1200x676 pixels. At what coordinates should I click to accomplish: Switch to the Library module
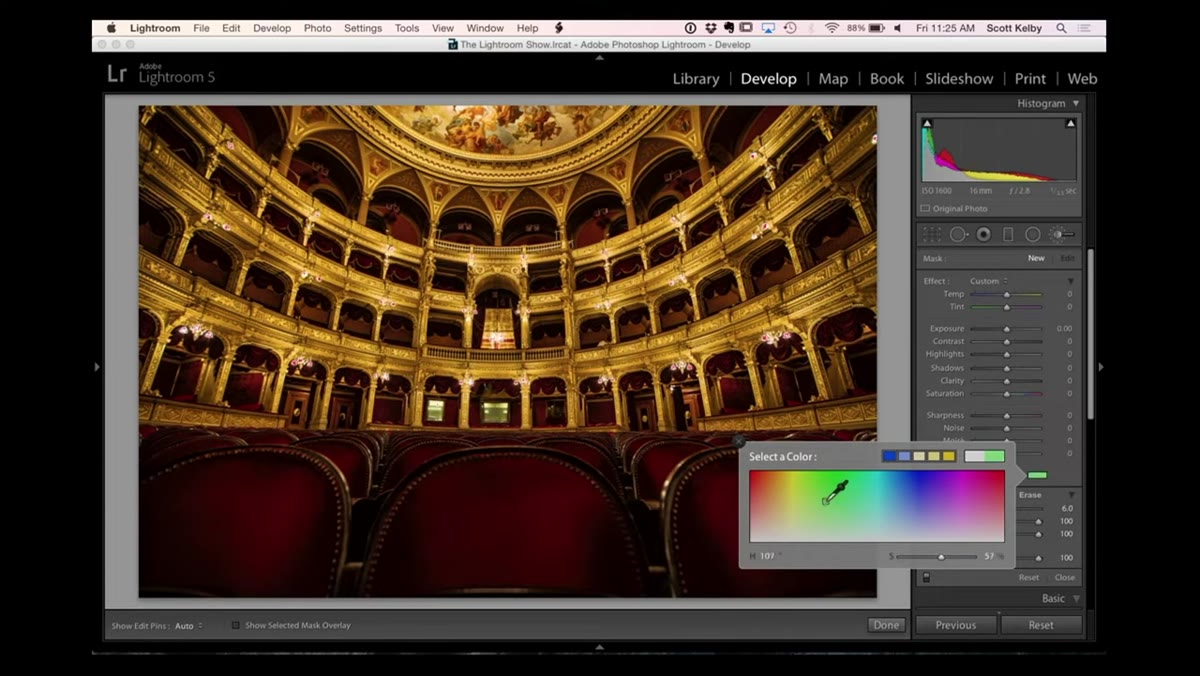pos(696,79)
